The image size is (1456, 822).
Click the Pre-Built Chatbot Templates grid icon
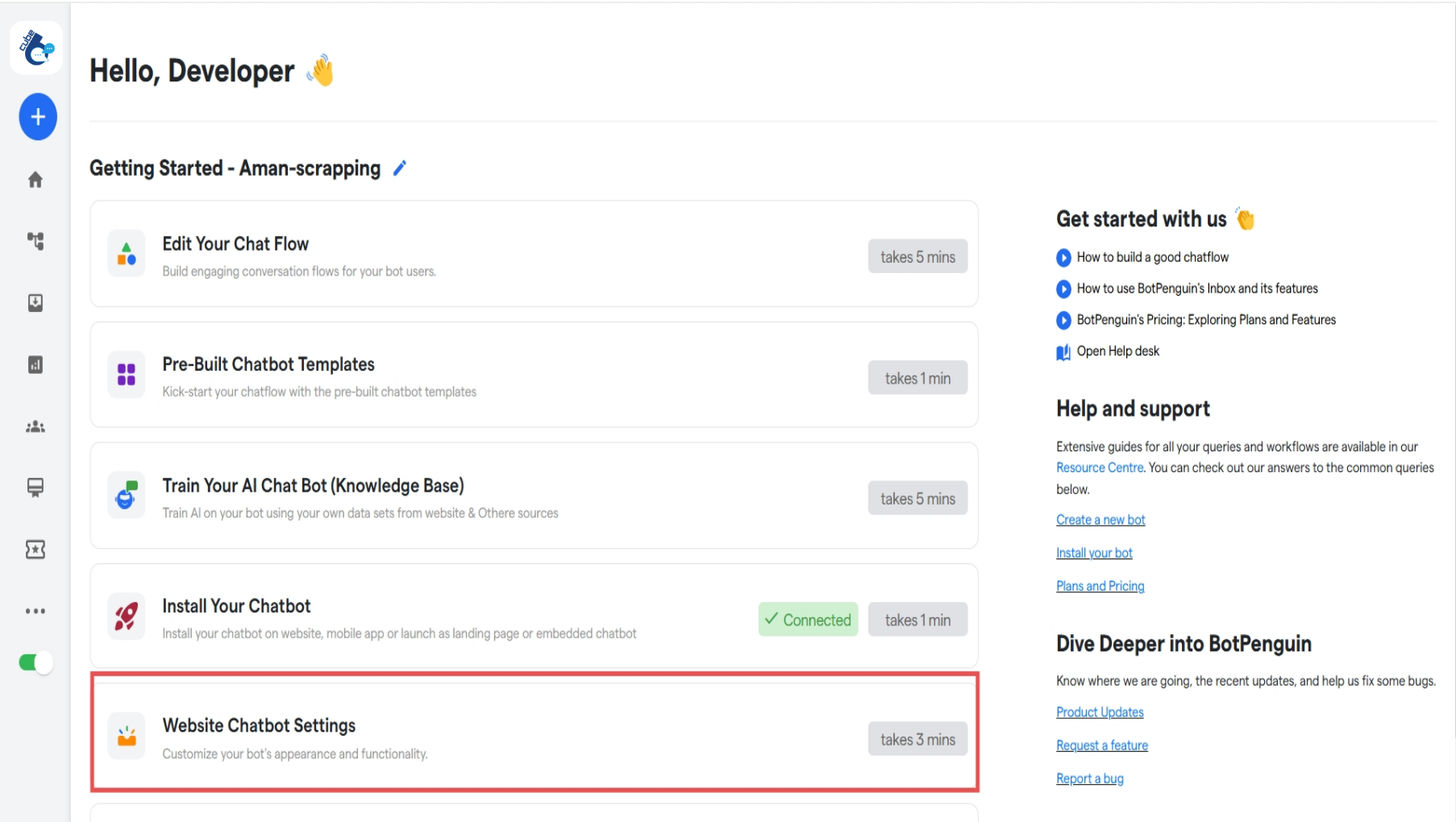[x=127, y=375]
